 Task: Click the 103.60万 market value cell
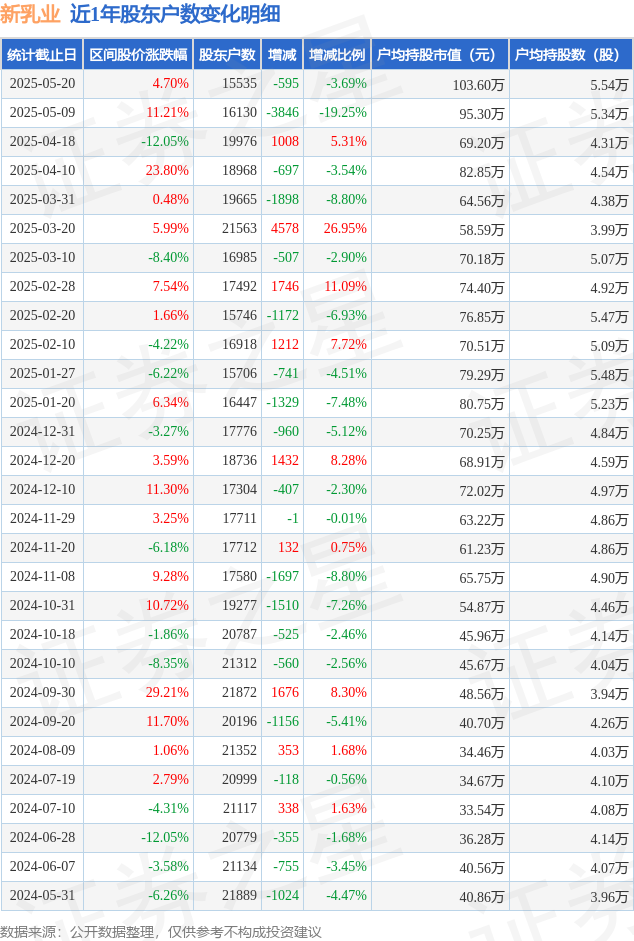click(x=478, y=85)
